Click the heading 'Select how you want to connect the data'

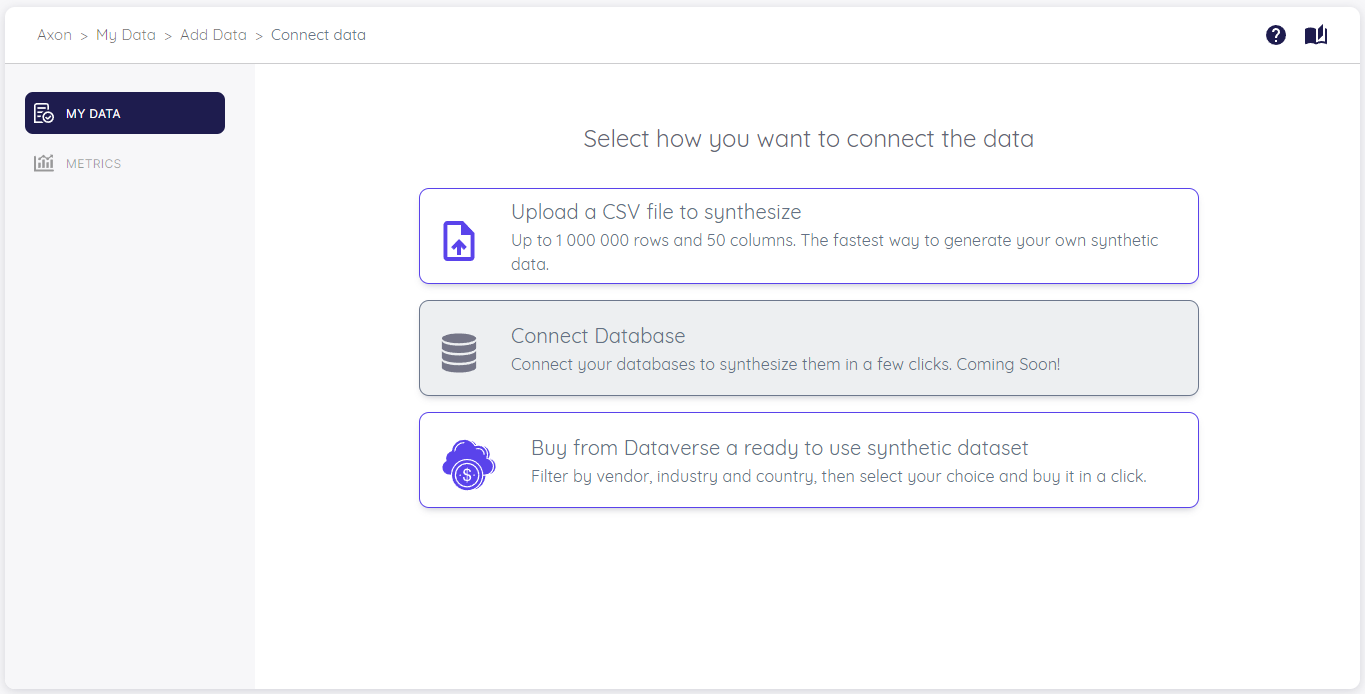[808, 139]
